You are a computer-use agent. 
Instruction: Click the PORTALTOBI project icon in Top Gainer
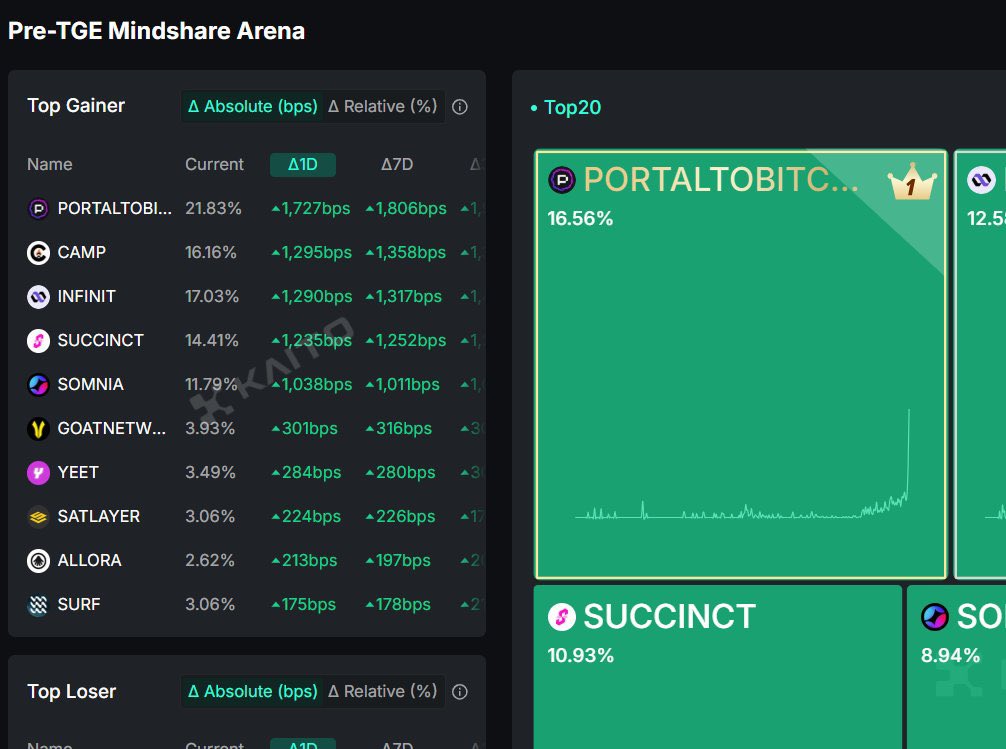point(38,209)
